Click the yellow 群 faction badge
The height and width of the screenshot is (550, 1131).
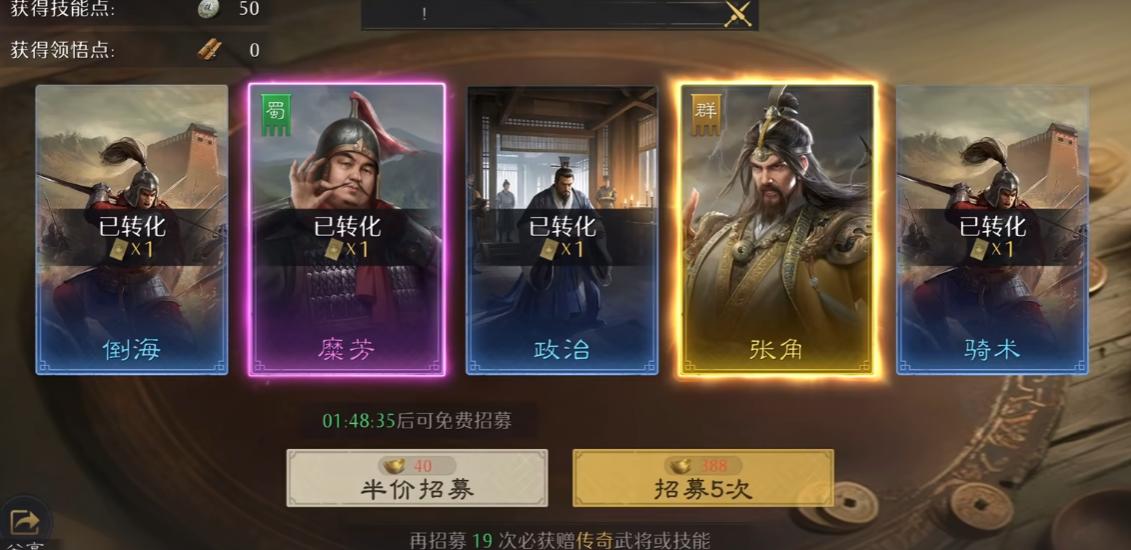(705, 115)
